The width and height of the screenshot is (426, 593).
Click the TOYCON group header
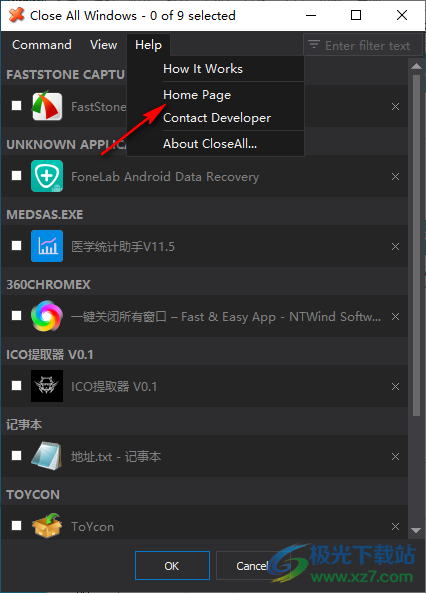point(33,494)
